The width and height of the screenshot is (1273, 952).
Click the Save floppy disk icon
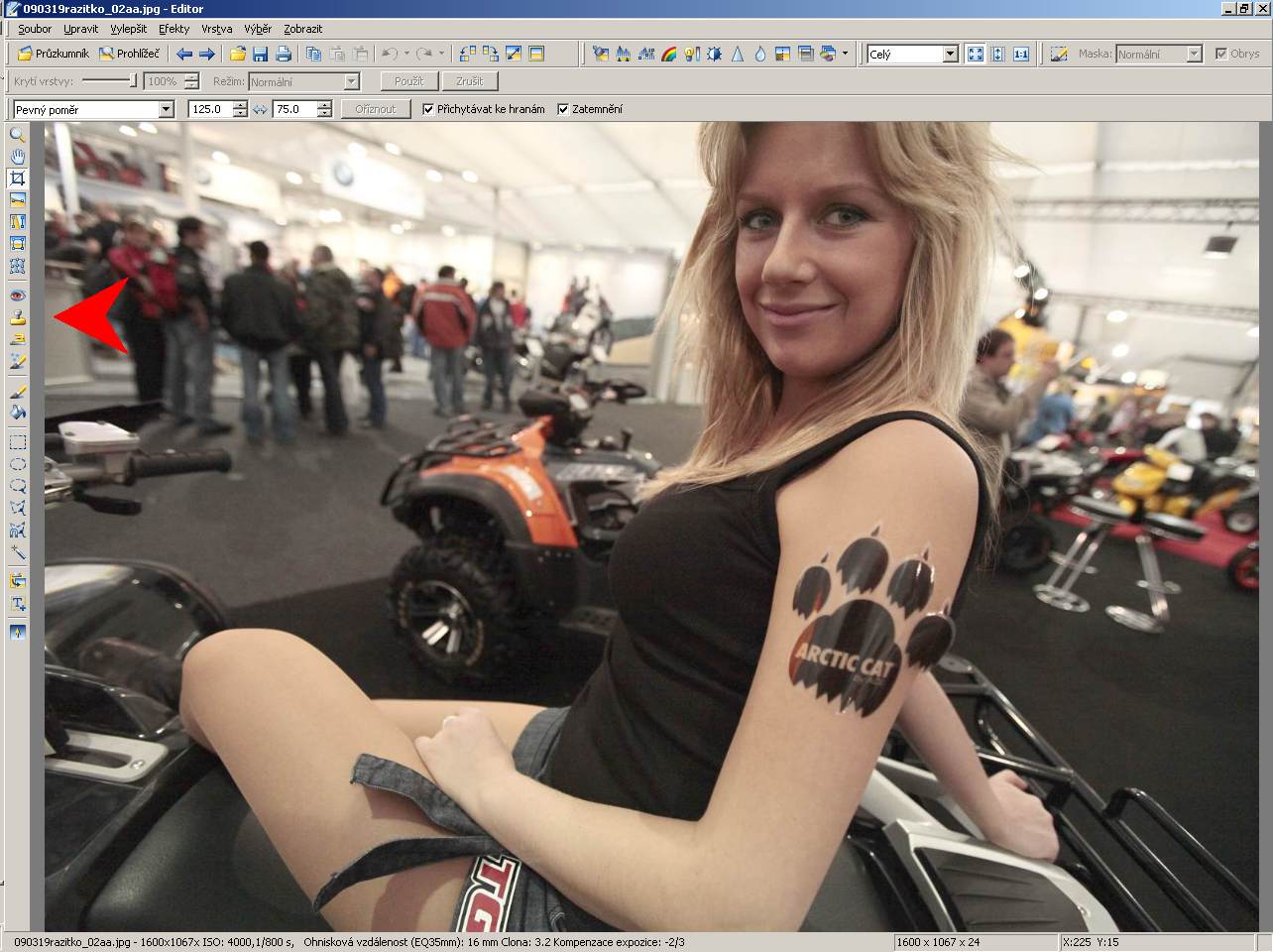point(261,55)
